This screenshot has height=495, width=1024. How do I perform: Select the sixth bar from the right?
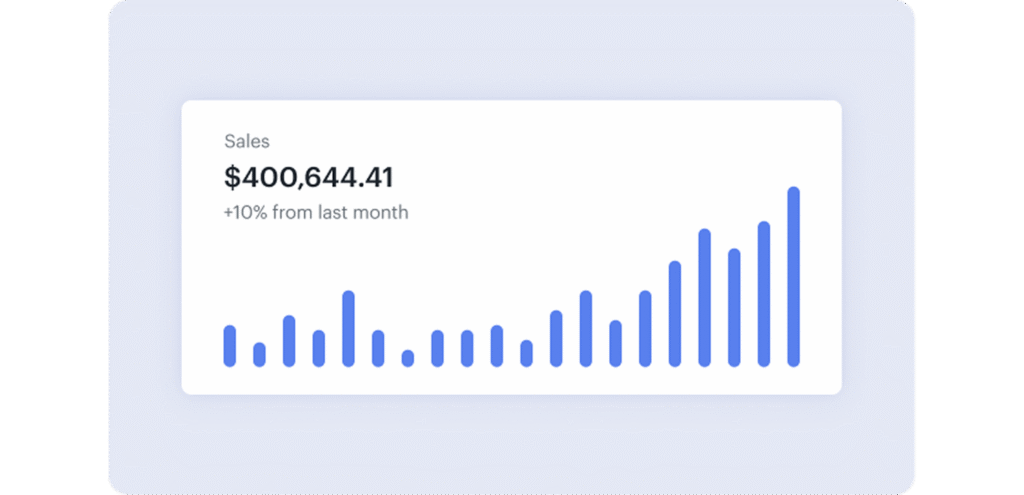tap(645, 329)
